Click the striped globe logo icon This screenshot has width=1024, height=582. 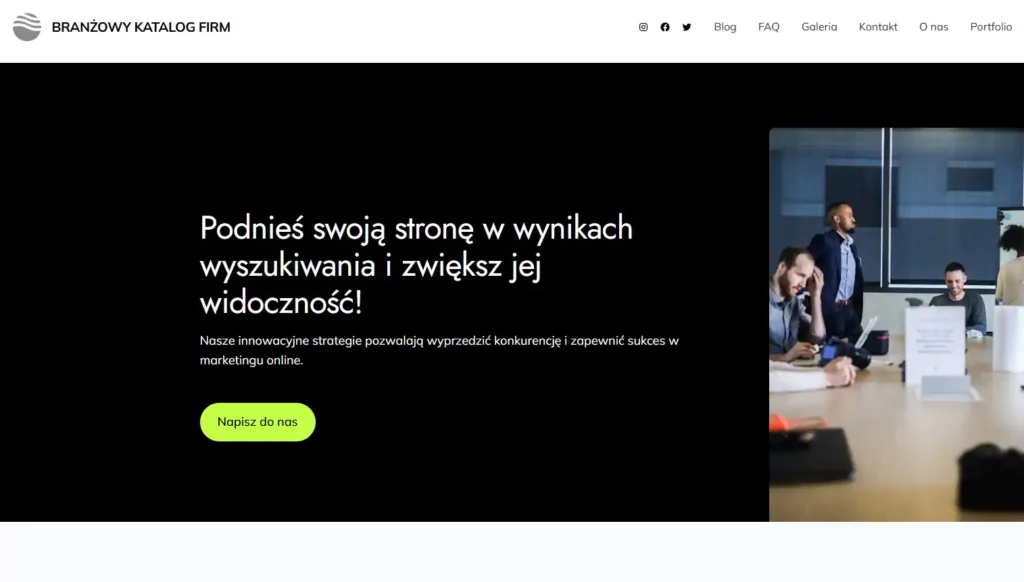[27, 27]
